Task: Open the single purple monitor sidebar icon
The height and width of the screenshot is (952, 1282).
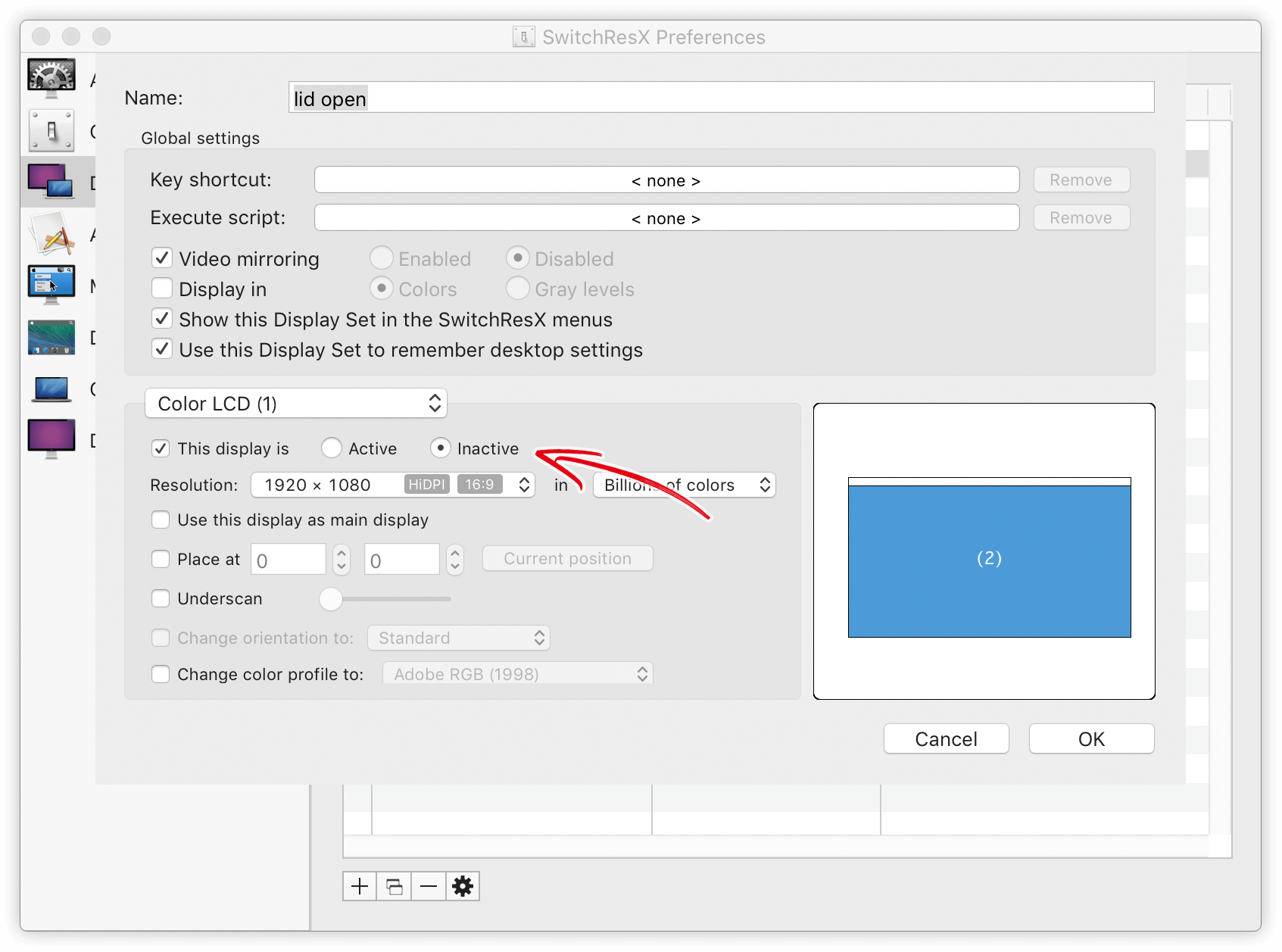Action: (x=51, y=439)
